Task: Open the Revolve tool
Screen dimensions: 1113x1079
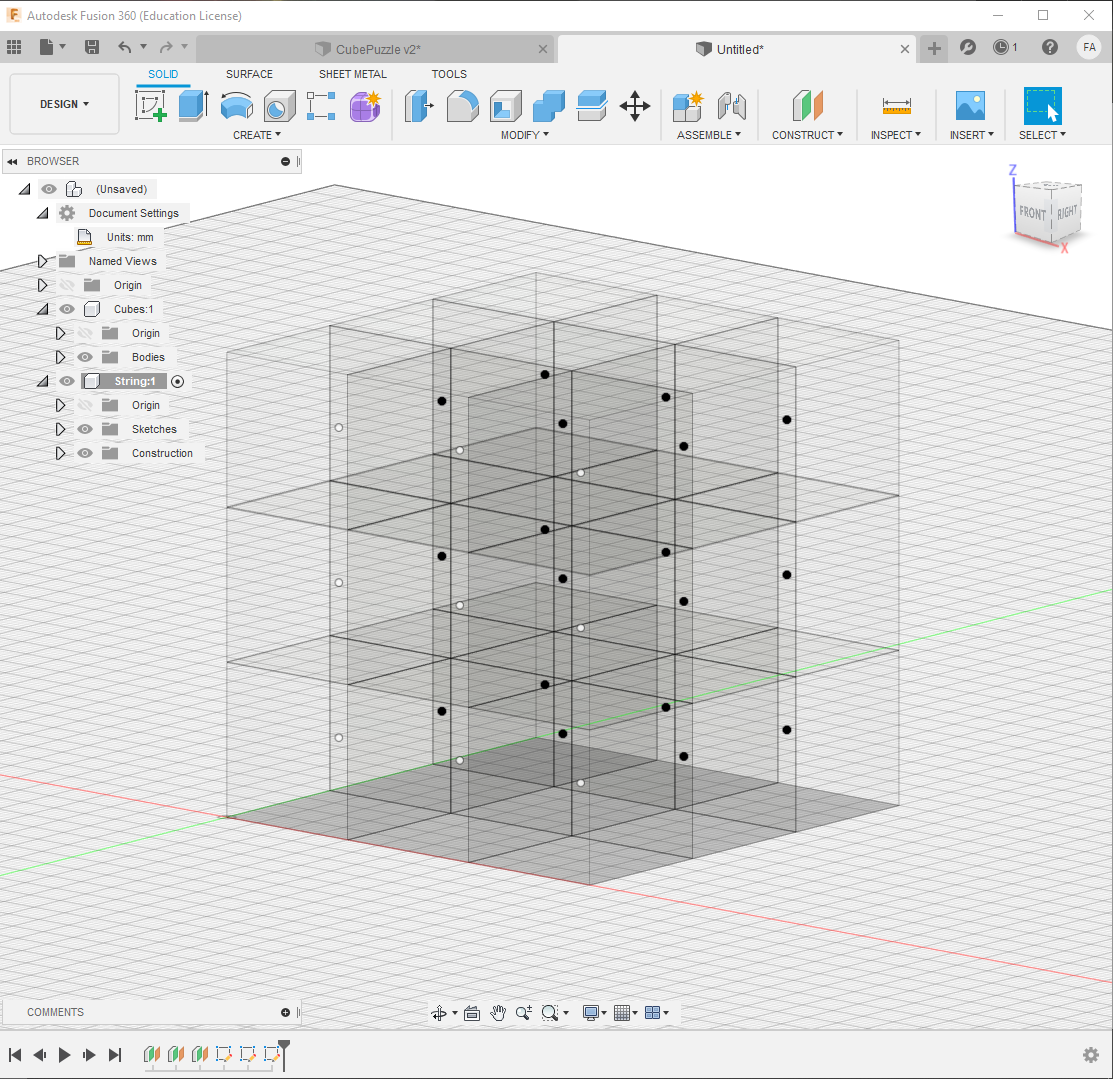Action: pyautogui.click(x=236, y=104)
